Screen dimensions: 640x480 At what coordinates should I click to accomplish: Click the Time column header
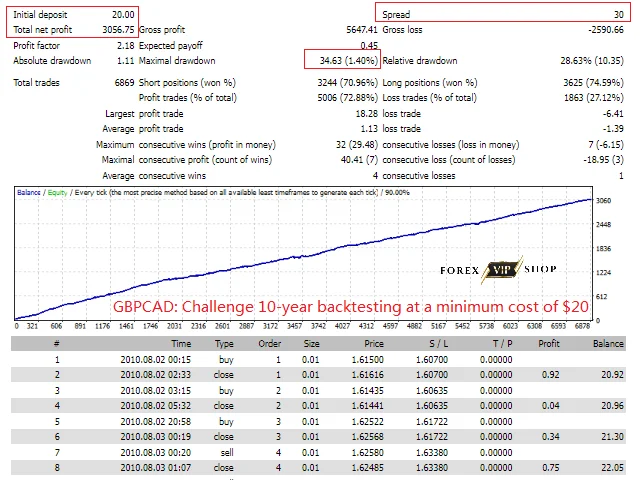pyautogui.click(x=181, y=344)
